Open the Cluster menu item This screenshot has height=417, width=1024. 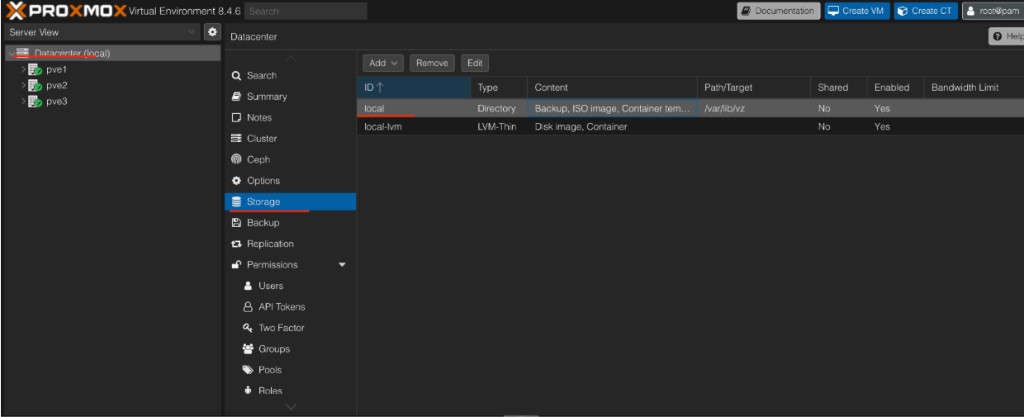pyautogui.click(x=291, y=138)
